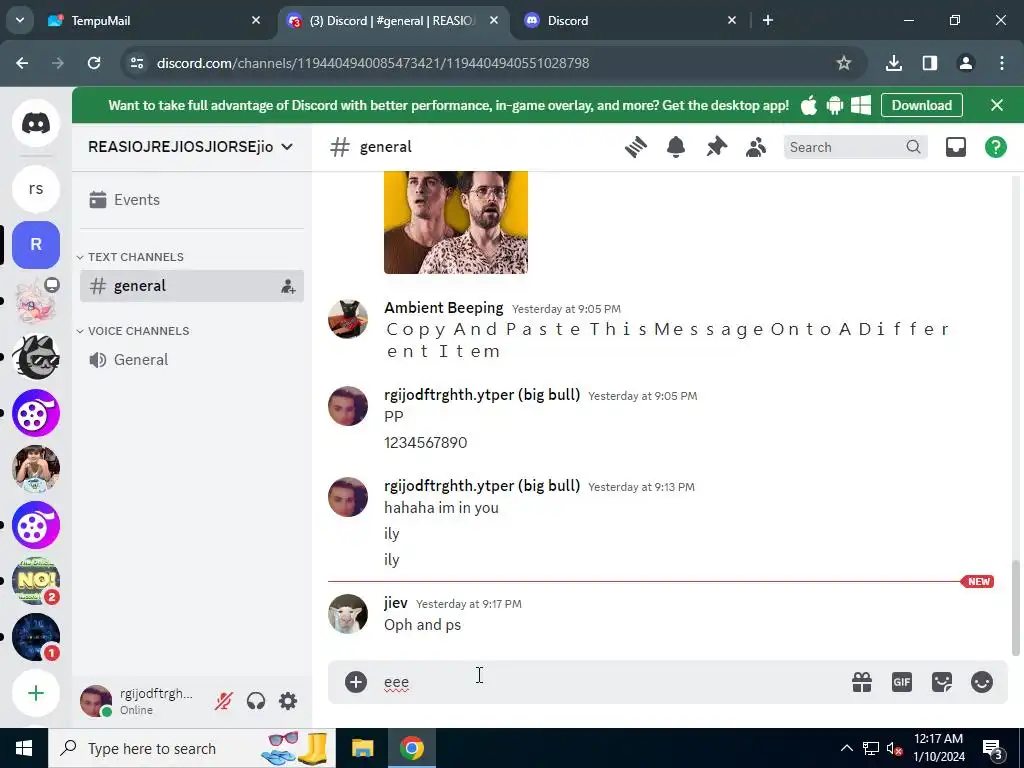Image resolution: width=1024 pixels, height=768 pixels.
Task: Toggle headphones deafen
Action: [x=256, y=701]
